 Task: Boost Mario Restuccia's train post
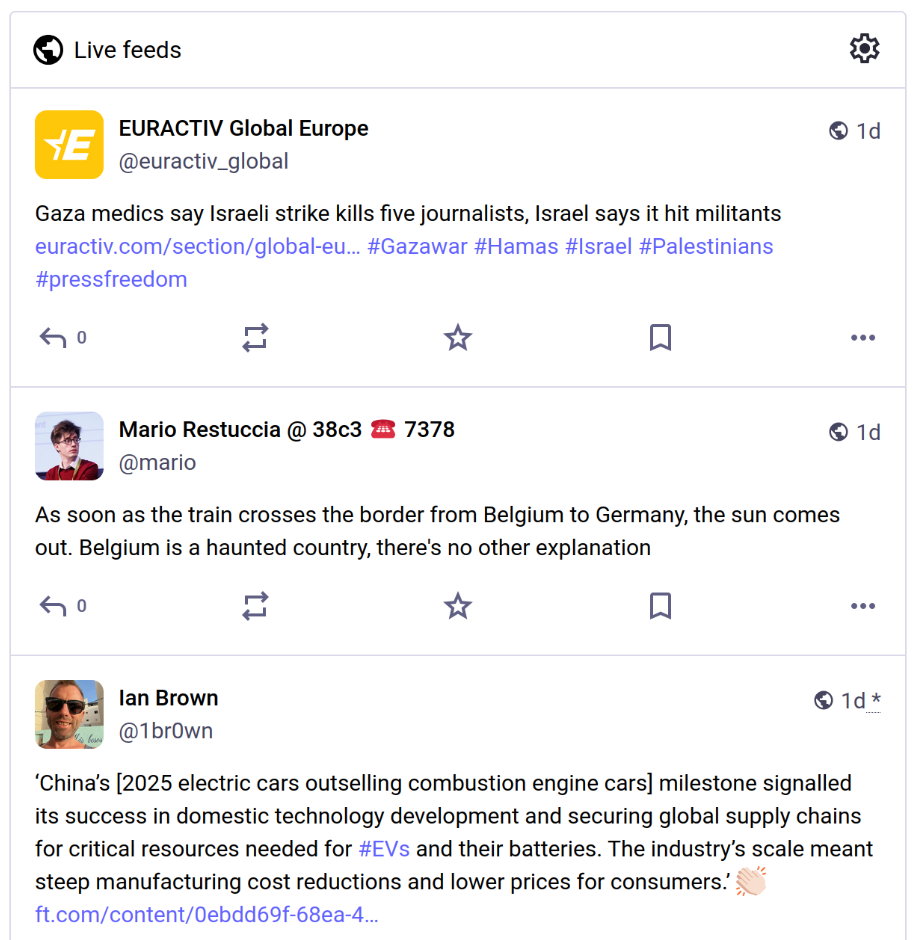click(255, 605)
